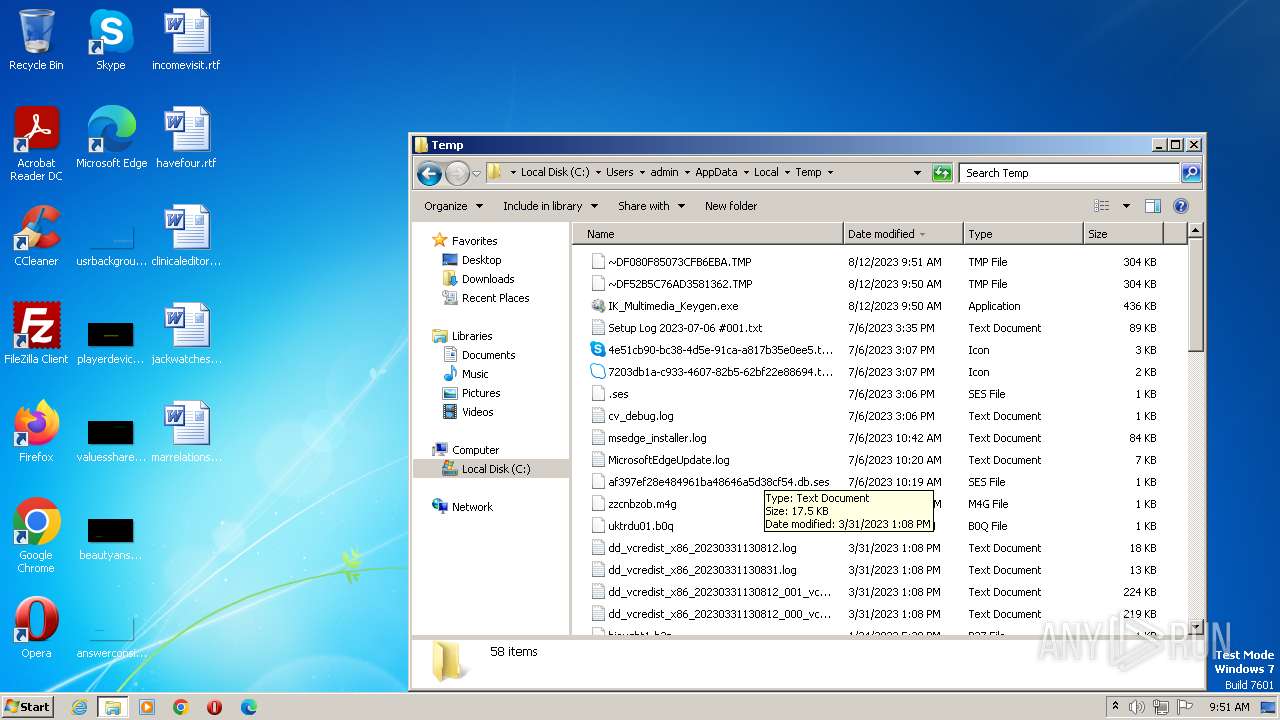Open Internet Explorer from taskbar
The width and height of the screenshot is (1280, 720).
click(79, 707)
